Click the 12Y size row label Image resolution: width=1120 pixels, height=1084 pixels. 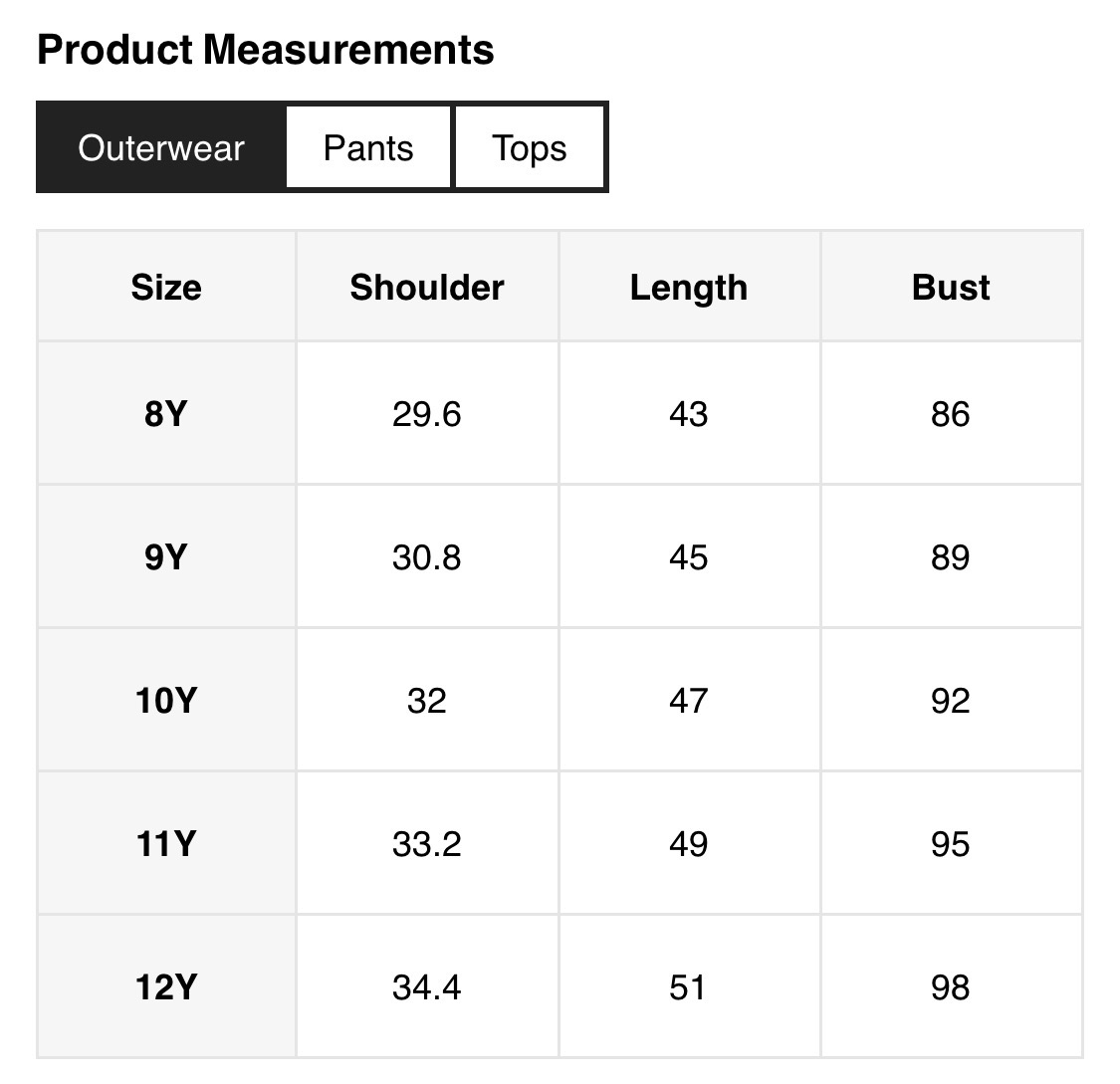click(166, 987)
